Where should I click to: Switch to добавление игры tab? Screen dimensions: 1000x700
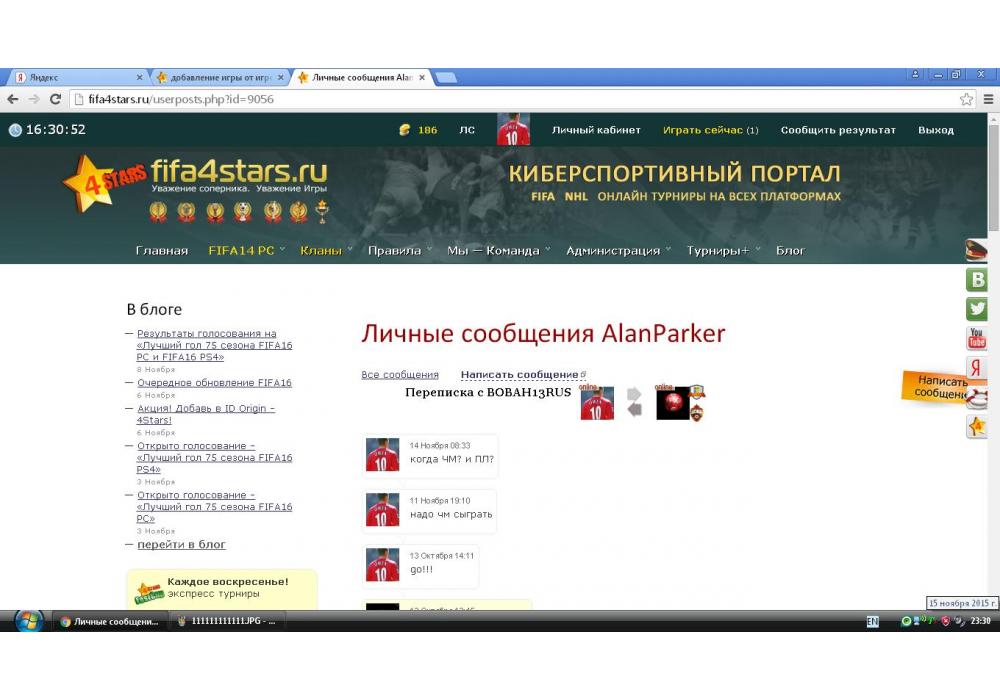pyautogui.click(x=220, y=77)
